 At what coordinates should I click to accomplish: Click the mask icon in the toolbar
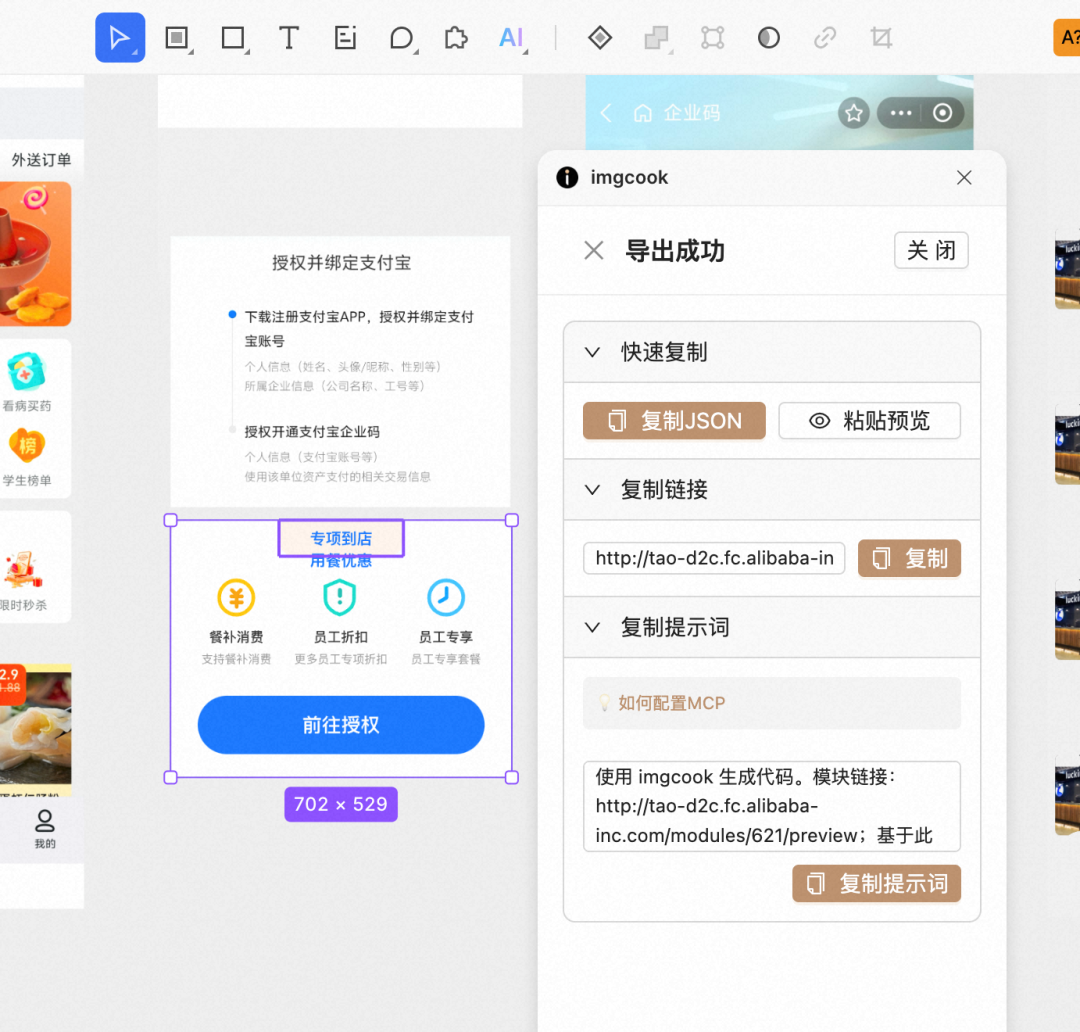[766, 38]
